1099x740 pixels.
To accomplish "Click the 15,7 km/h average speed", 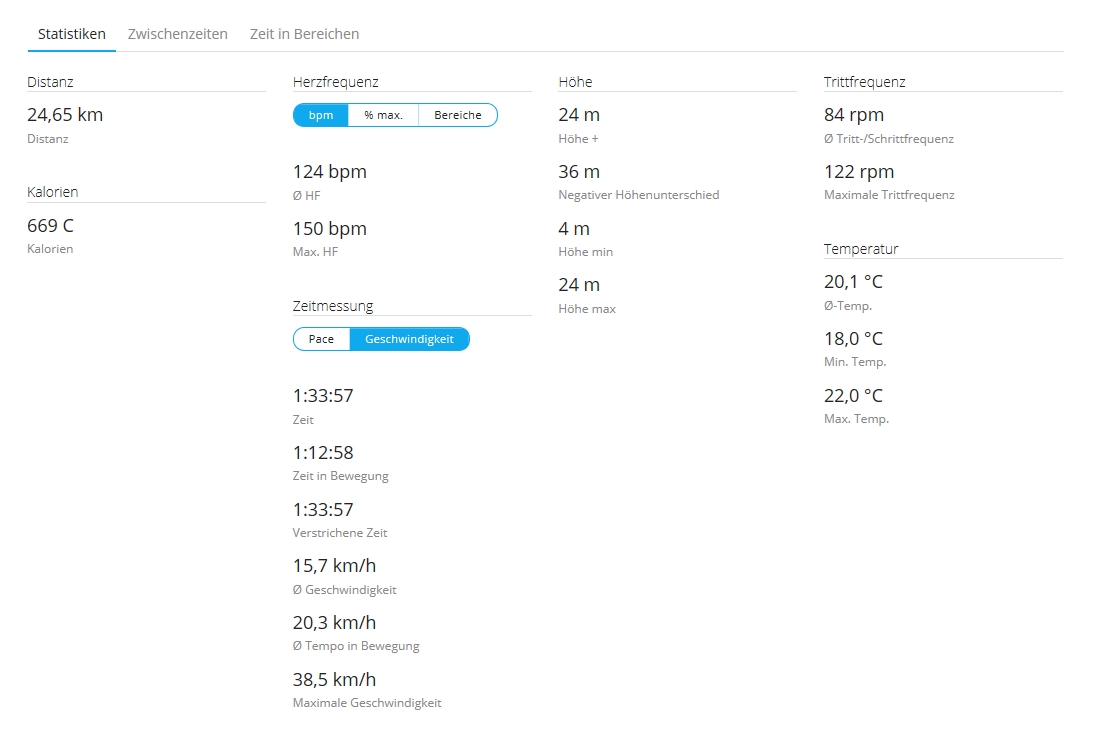I will [x=334, y=566].
